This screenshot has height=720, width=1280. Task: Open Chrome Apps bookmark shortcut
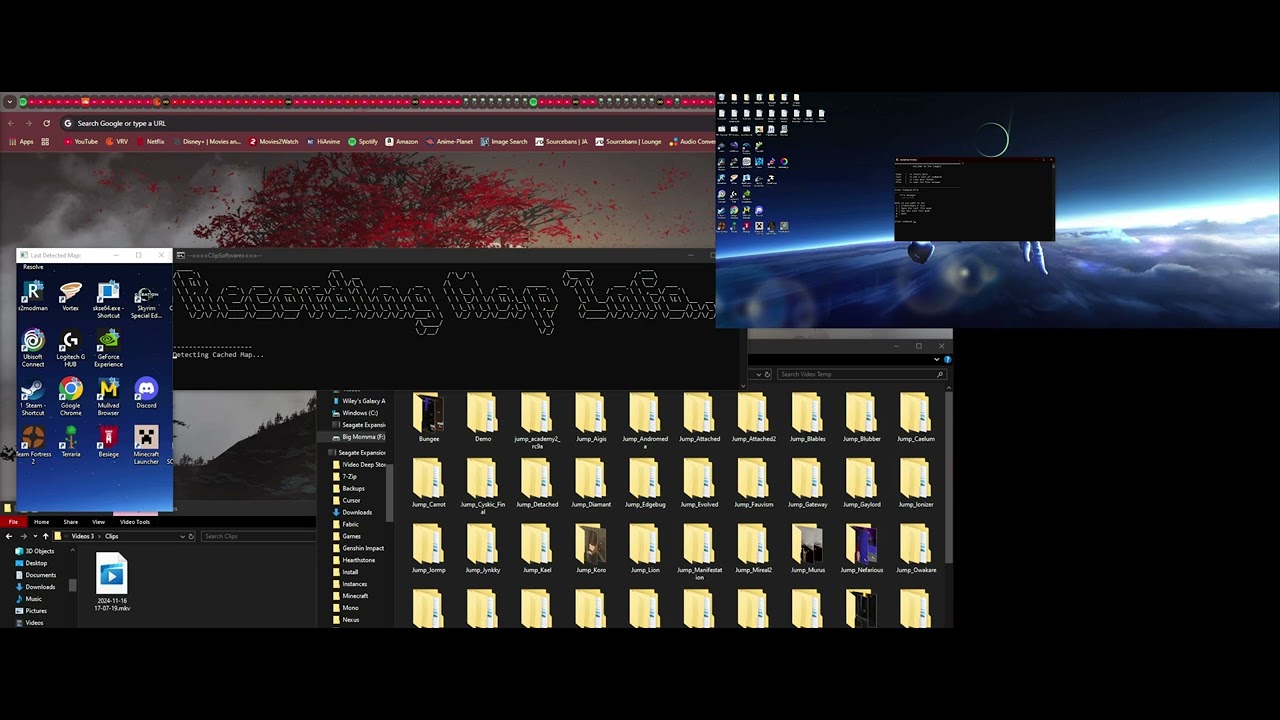tap(21, 142)
